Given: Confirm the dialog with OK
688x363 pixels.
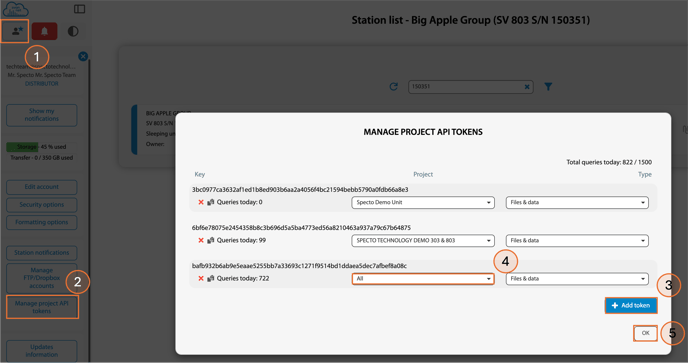Looking at the screenshot, I should point(645,333).
